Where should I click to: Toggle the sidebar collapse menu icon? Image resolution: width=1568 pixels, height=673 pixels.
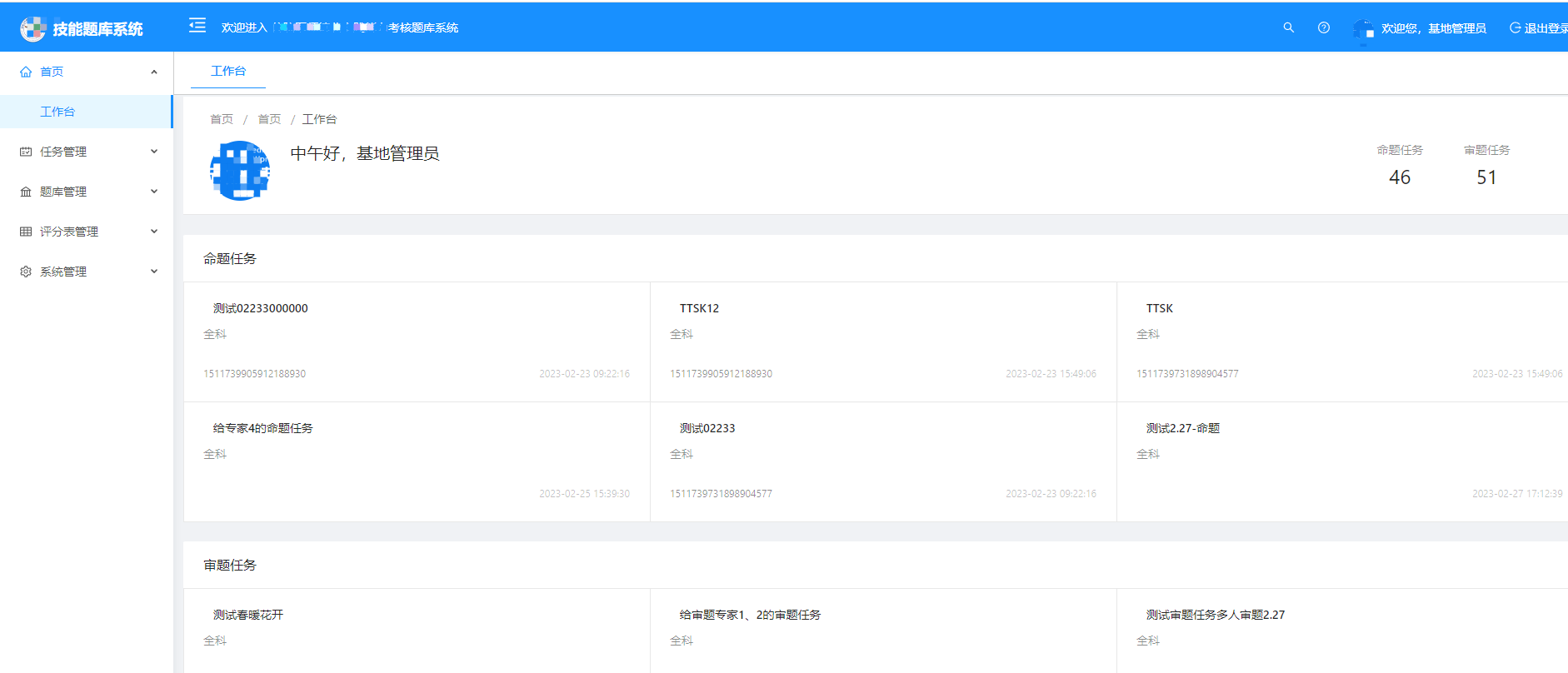tap(197, 26)
